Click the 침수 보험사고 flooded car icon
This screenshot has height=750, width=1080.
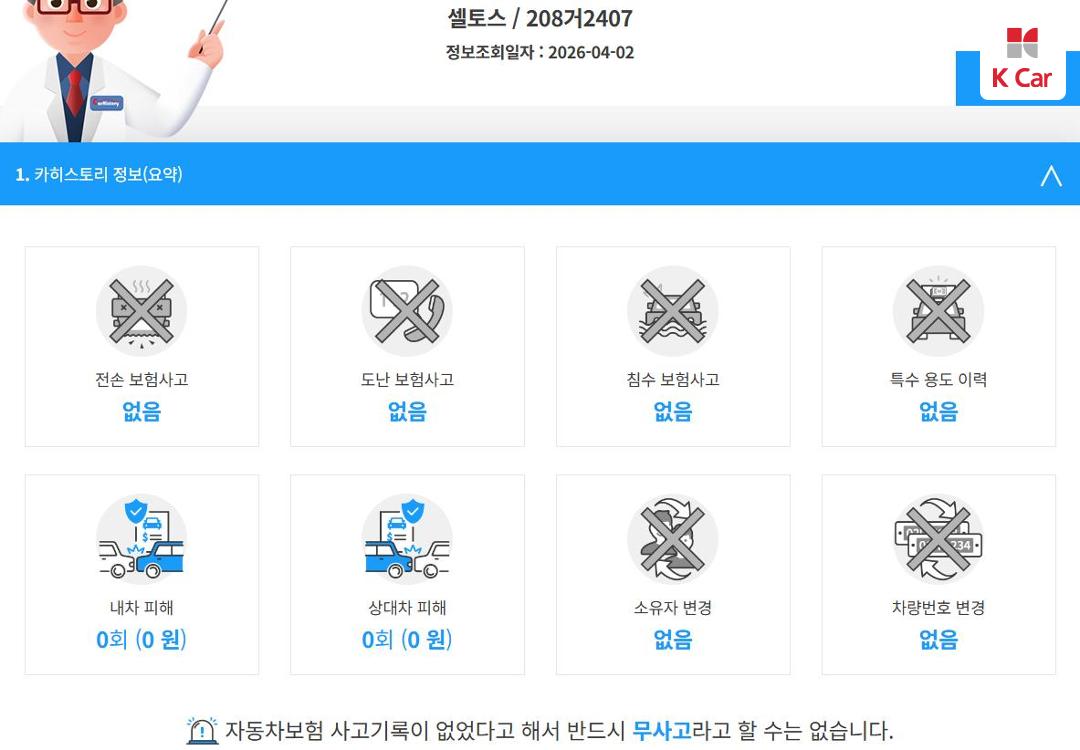[673, 311]
